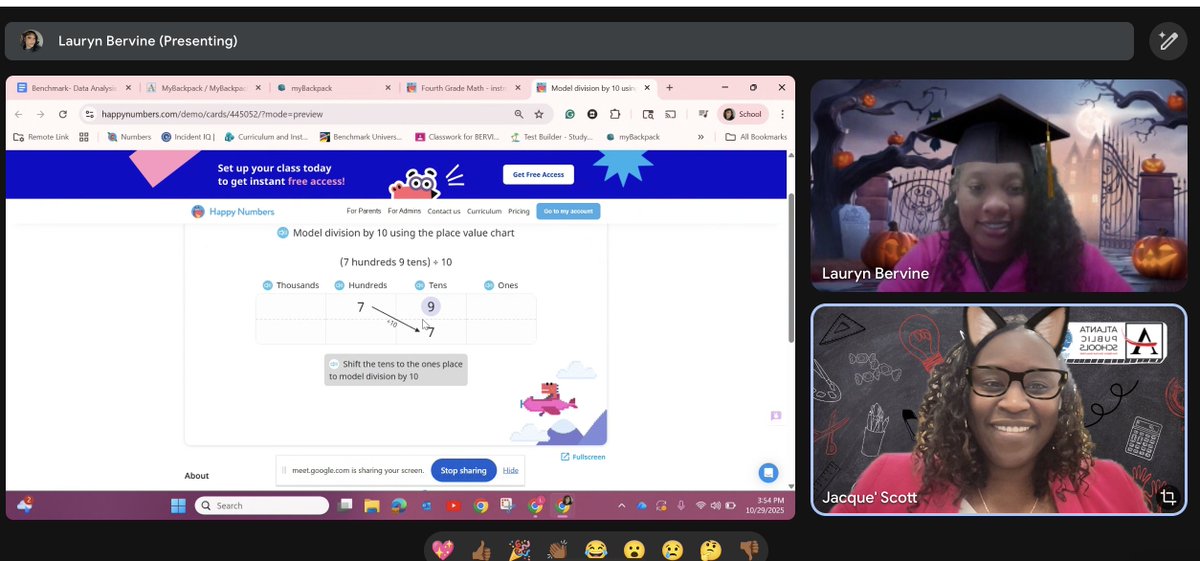1200x561 pixels.
Task: Select Lauryn Bervine video tile
Action: pos(998,186)
